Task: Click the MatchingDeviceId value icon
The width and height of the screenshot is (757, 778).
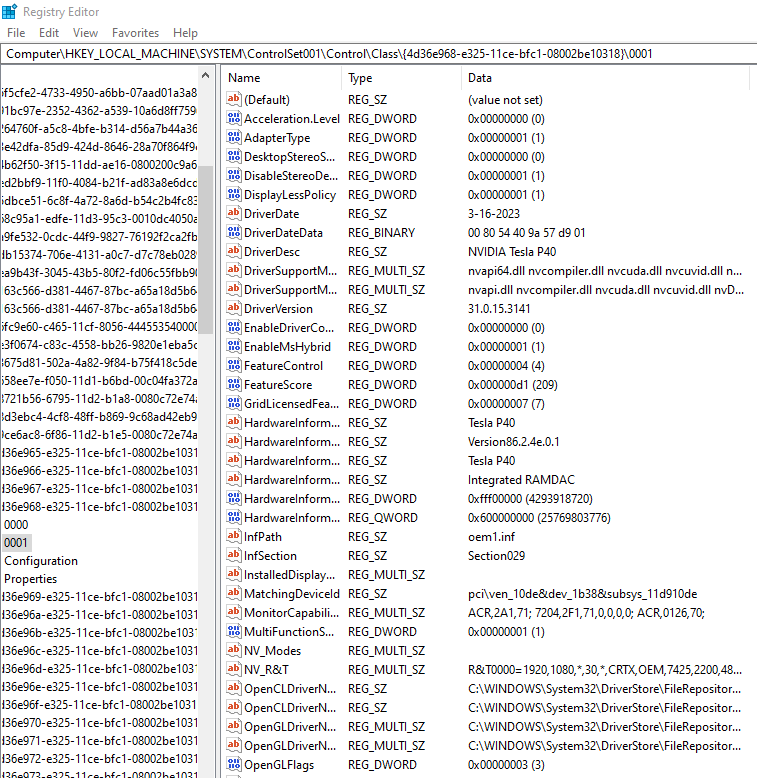Action: (234, 594)
